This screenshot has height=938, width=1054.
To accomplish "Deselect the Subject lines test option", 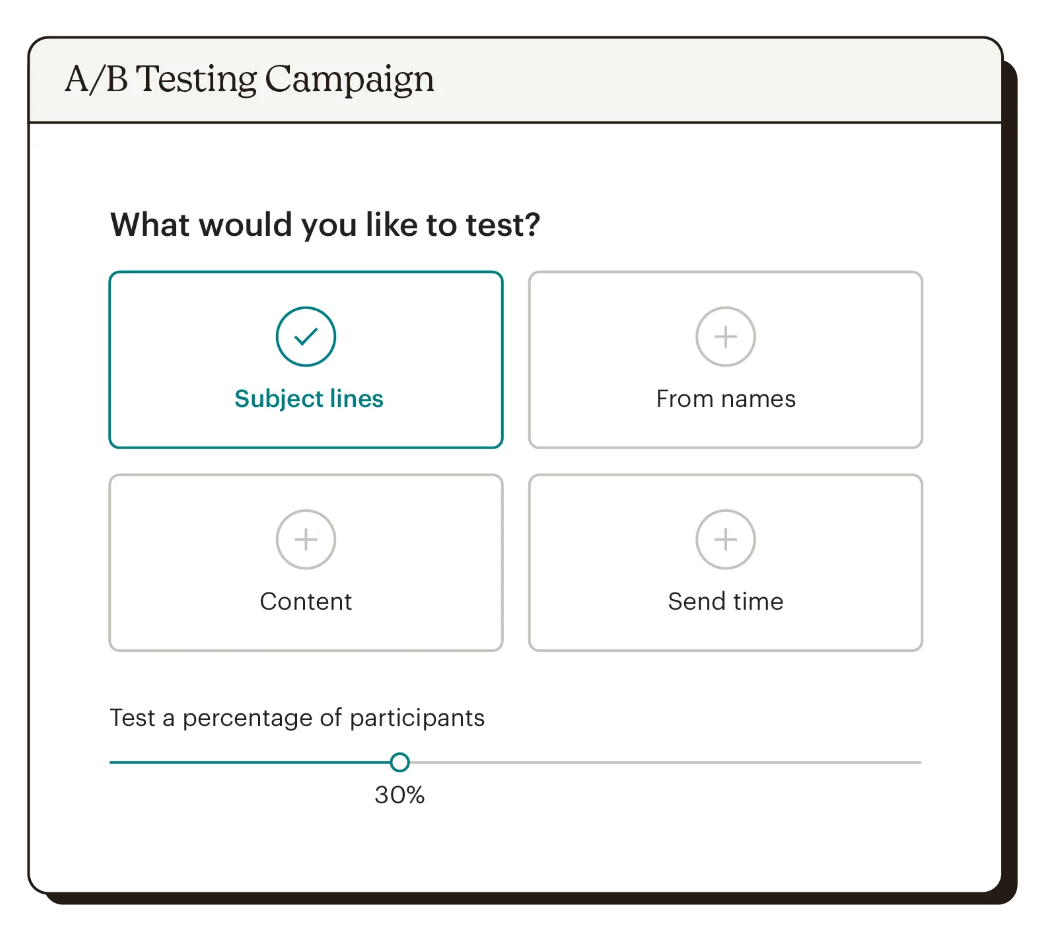I will pyautogui.click(x=306, y=360).
